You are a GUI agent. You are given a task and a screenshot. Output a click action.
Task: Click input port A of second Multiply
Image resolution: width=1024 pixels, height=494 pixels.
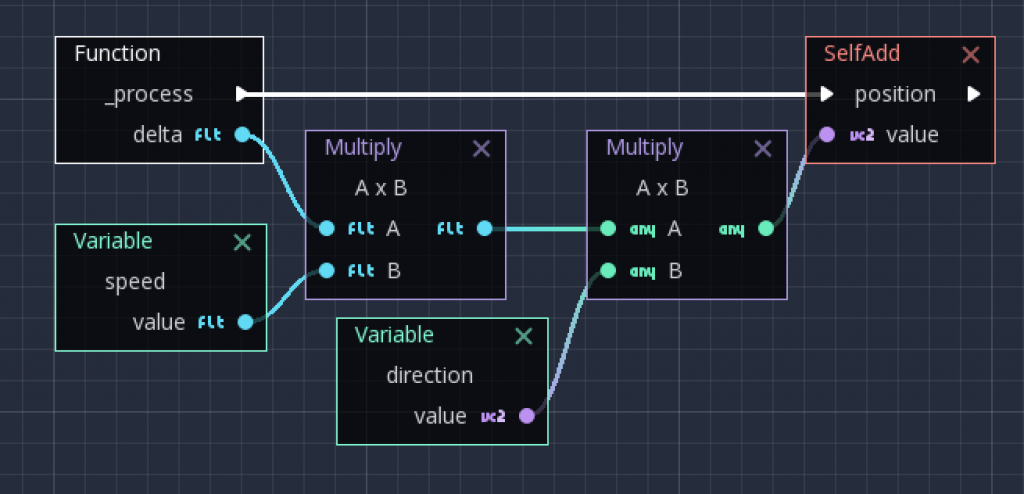[608, 228]
